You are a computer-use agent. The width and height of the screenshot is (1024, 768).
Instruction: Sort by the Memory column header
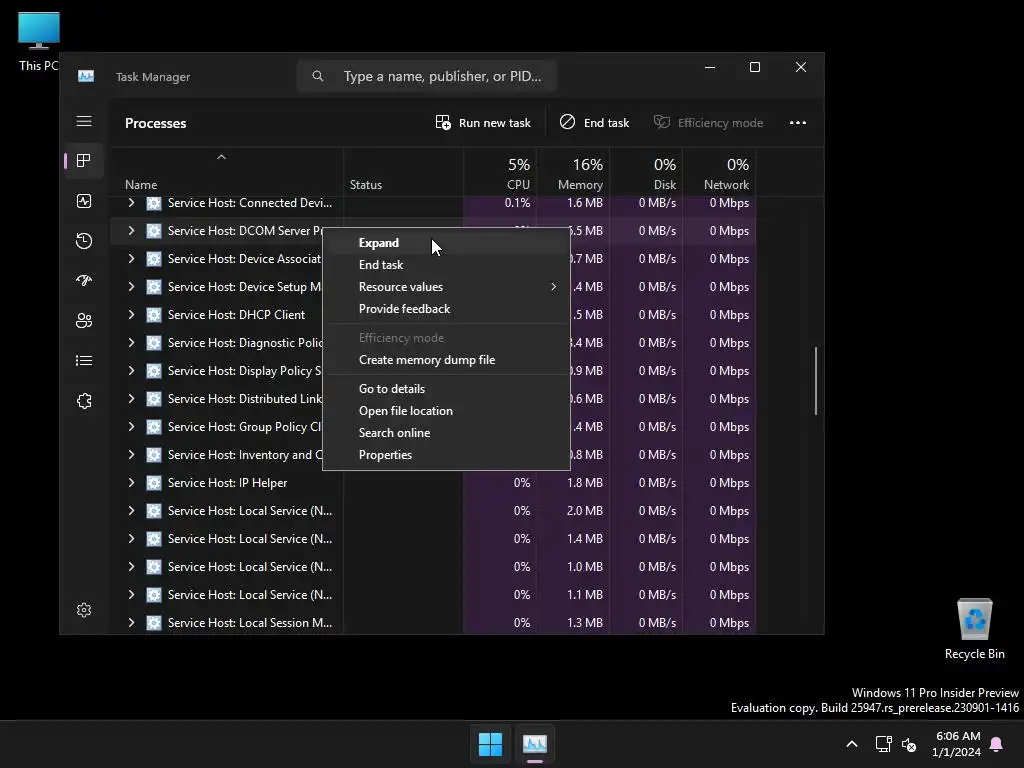(x=573, y=172)
